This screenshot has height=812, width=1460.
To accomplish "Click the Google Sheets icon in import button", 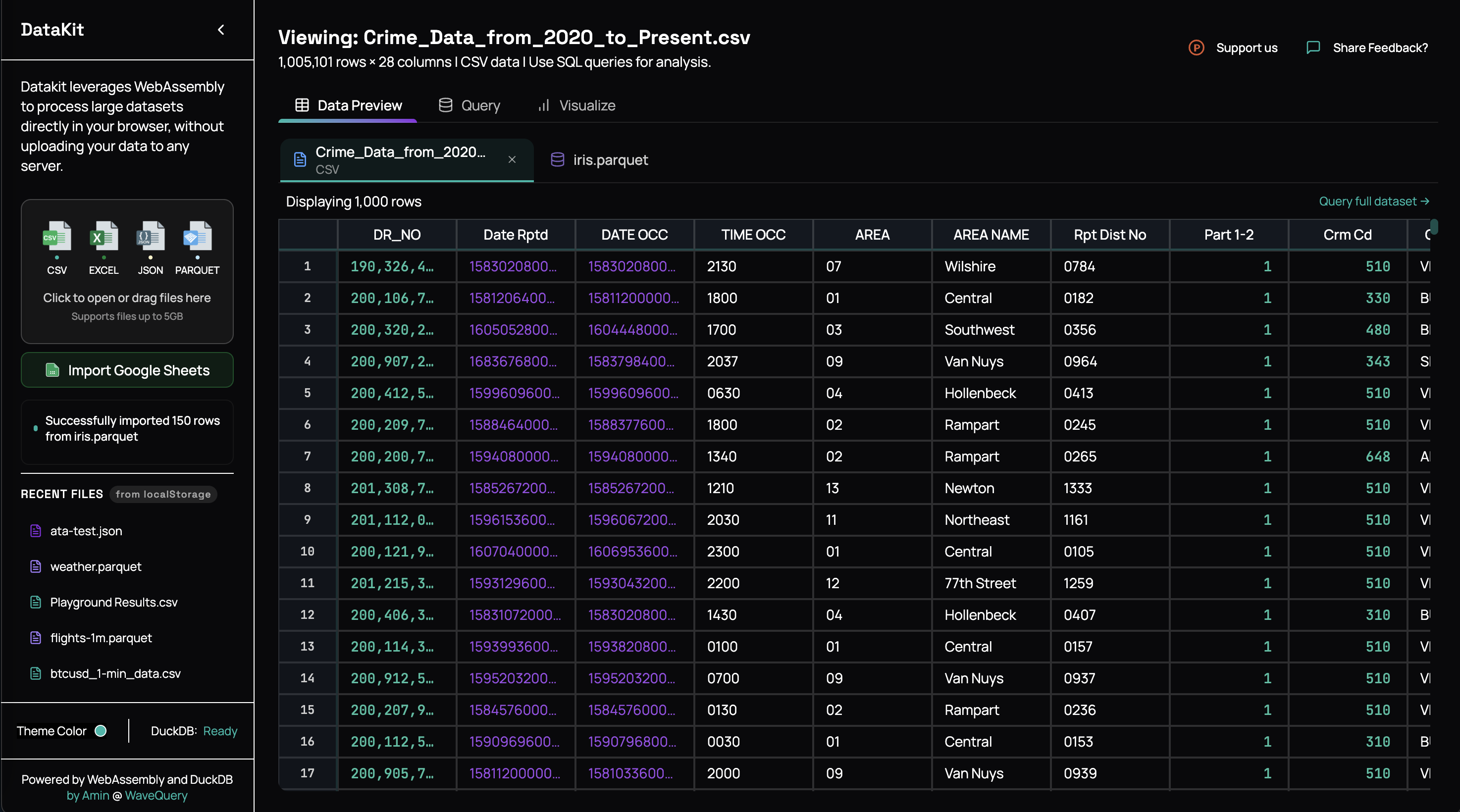I will (52, 370).
